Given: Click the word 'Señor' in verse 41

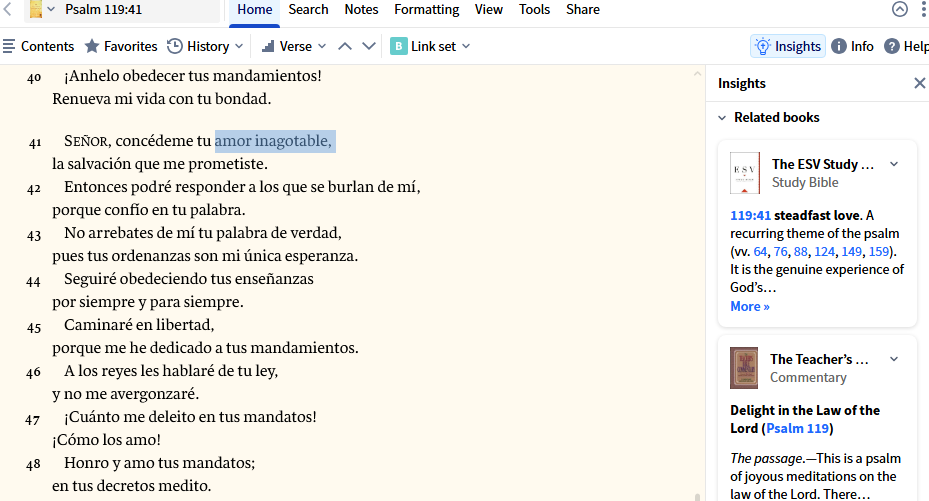Looking at the screenshot, I should [x=87, y=141].
